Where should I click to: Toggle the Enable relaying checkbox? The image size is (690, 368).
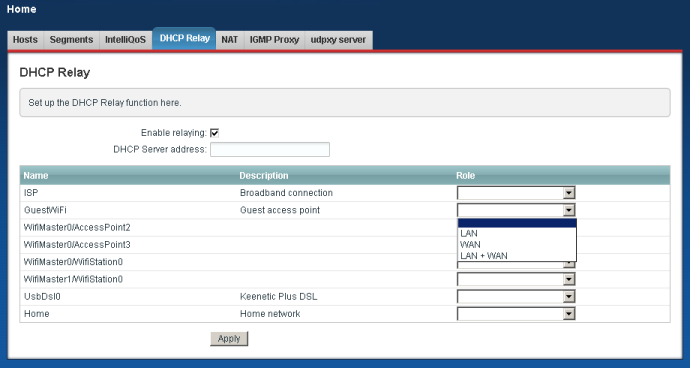215,132
